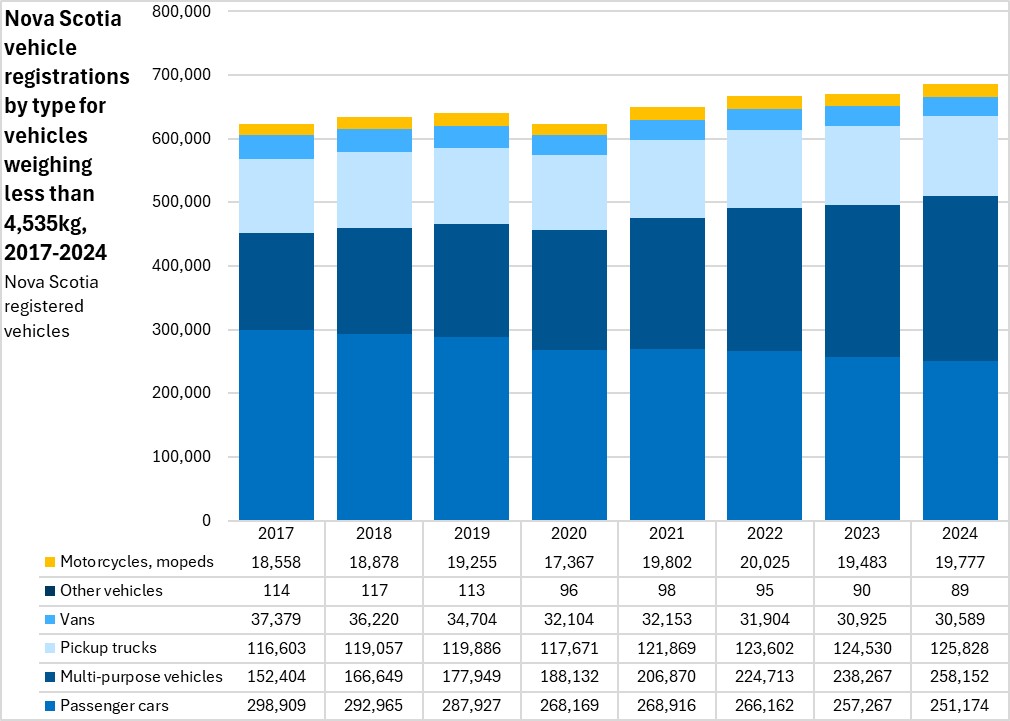Select the 2022 vans bar segment

tap(765, 119)
